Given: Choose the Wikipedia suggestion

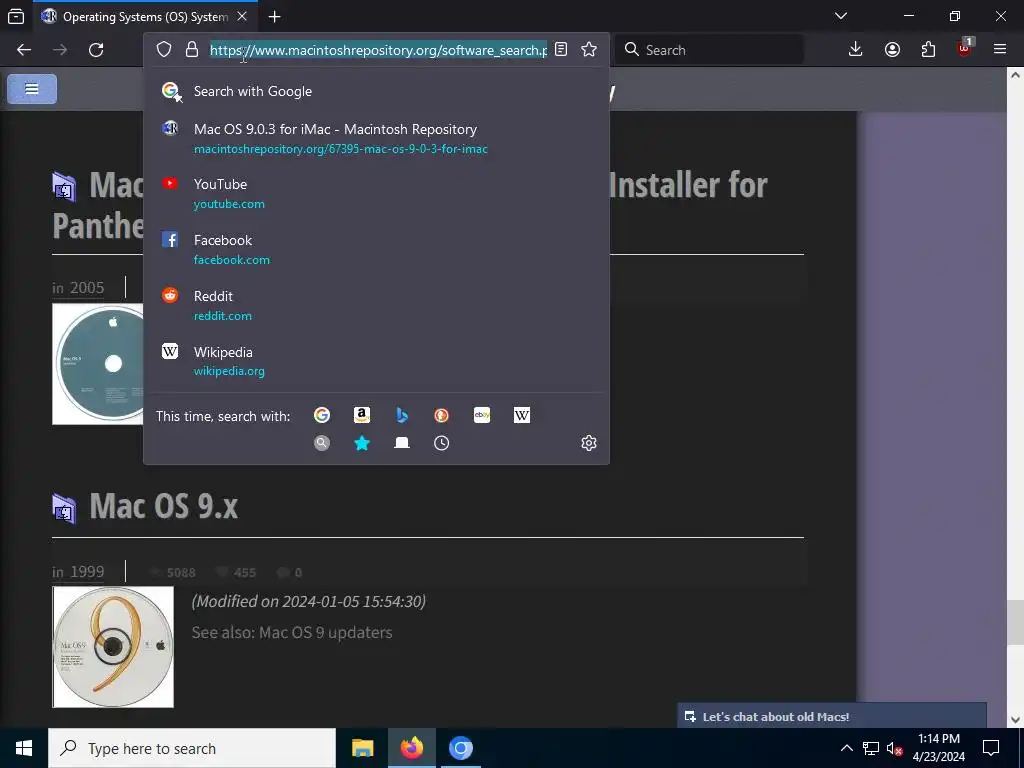Looking at the screenshot, I should (x=376, y=361).
